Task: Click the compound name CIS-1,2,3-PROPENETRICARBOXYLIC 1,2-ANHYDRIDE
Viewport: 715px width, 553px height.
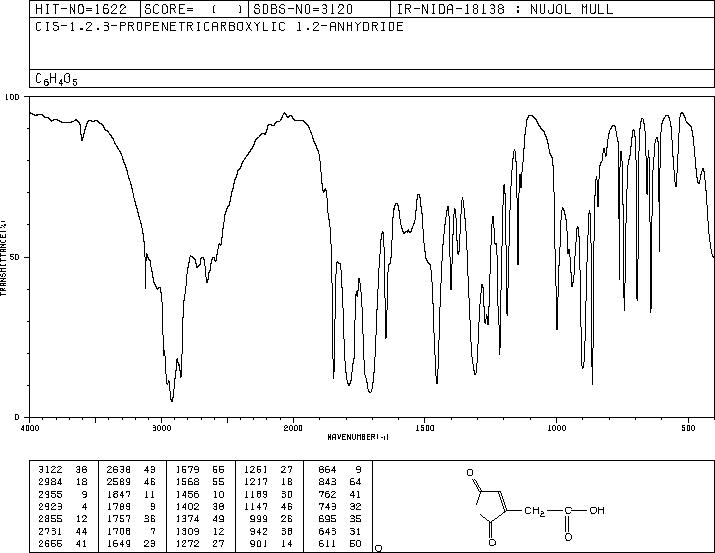Action: [x=219, y=27]
